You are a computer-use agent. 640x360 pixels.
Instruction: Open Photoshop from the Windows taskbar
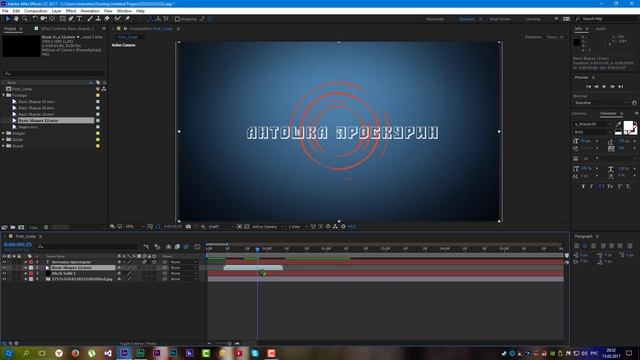173,353
